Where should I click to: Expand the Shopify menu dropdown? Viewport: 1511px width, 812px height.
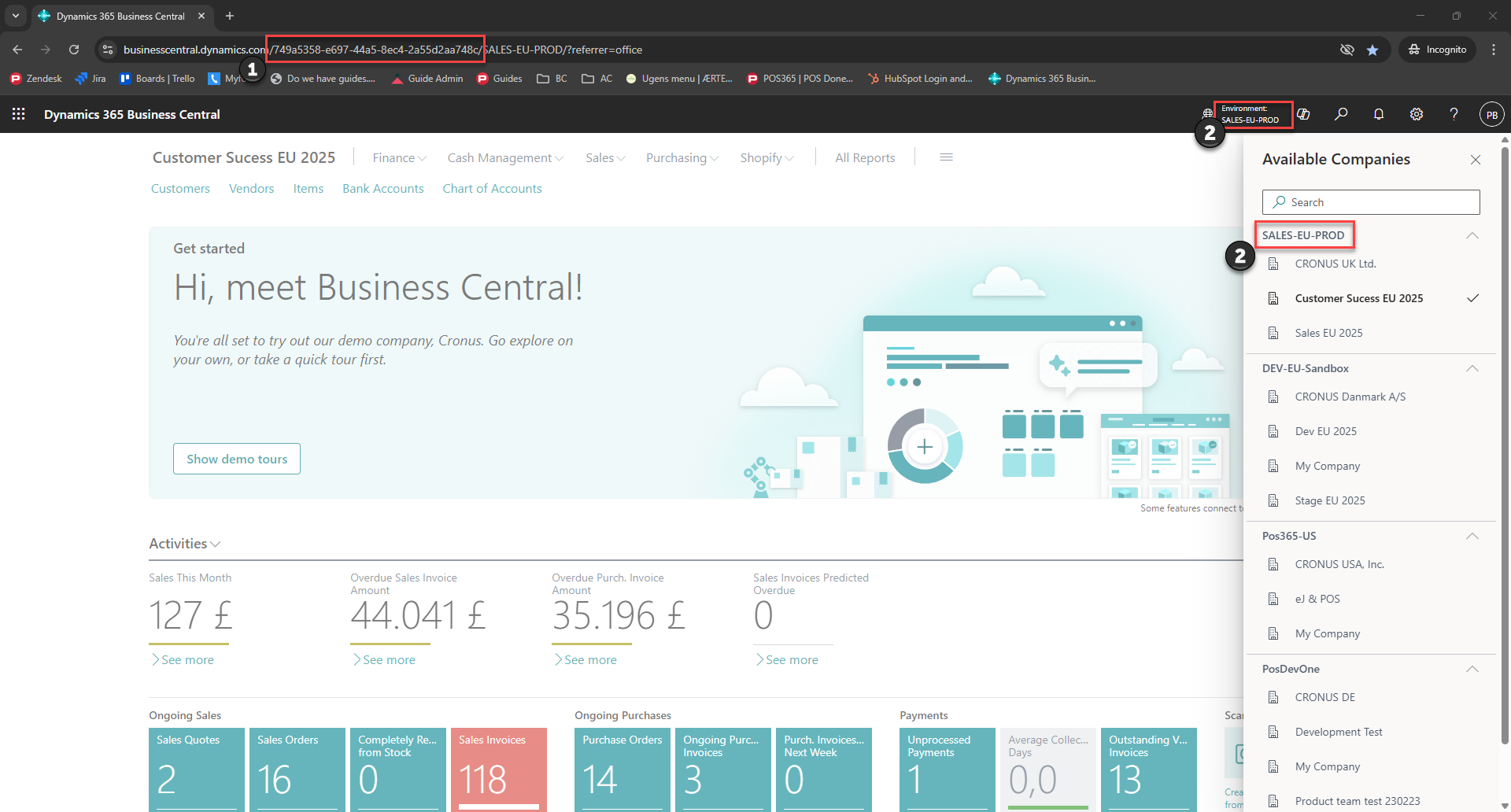[x=767, y=158]
